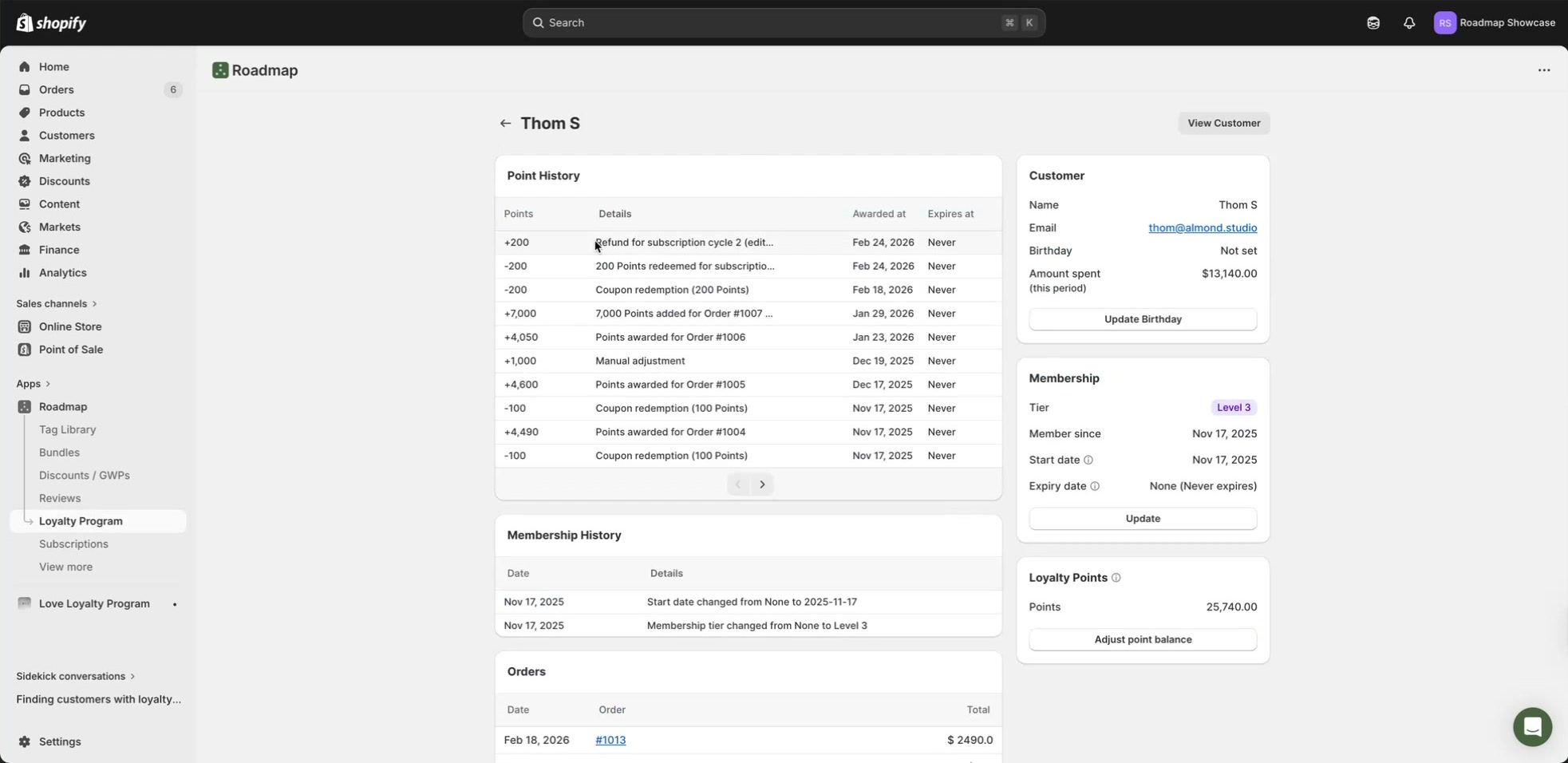Open thom@almond.studio email link
Image resolution: width=1568 pixels, height=763 pixels.
tap(1202, 228)
